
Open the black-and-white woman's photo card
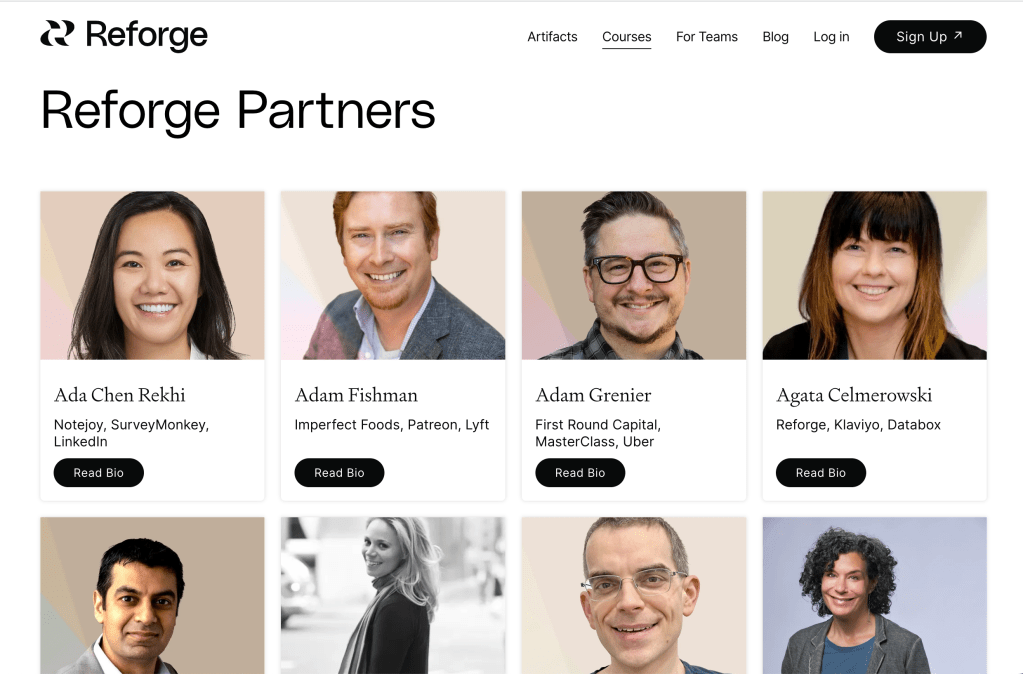[393, 595]
